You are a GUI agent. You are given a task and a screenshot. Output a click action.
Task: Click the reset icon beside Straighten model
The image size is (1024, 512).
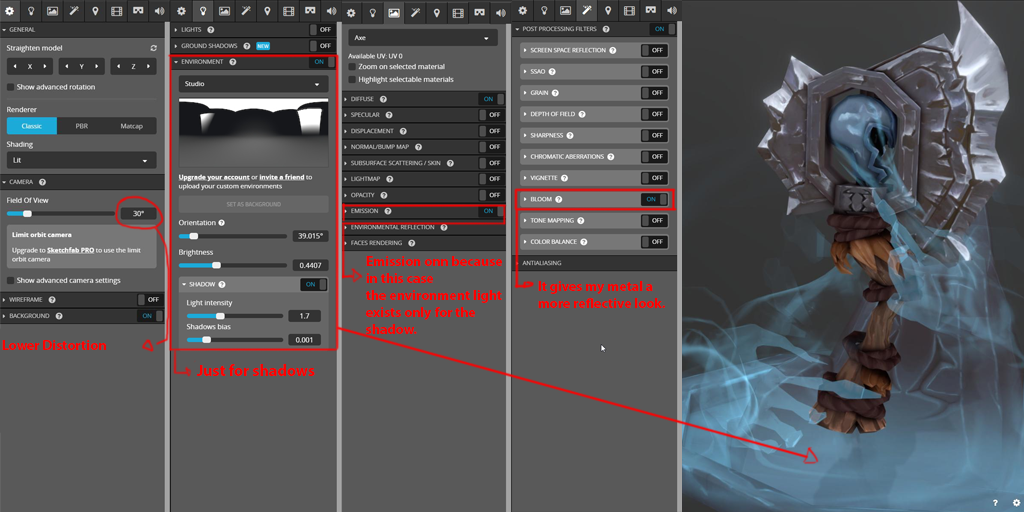click(x=153, y=47)
